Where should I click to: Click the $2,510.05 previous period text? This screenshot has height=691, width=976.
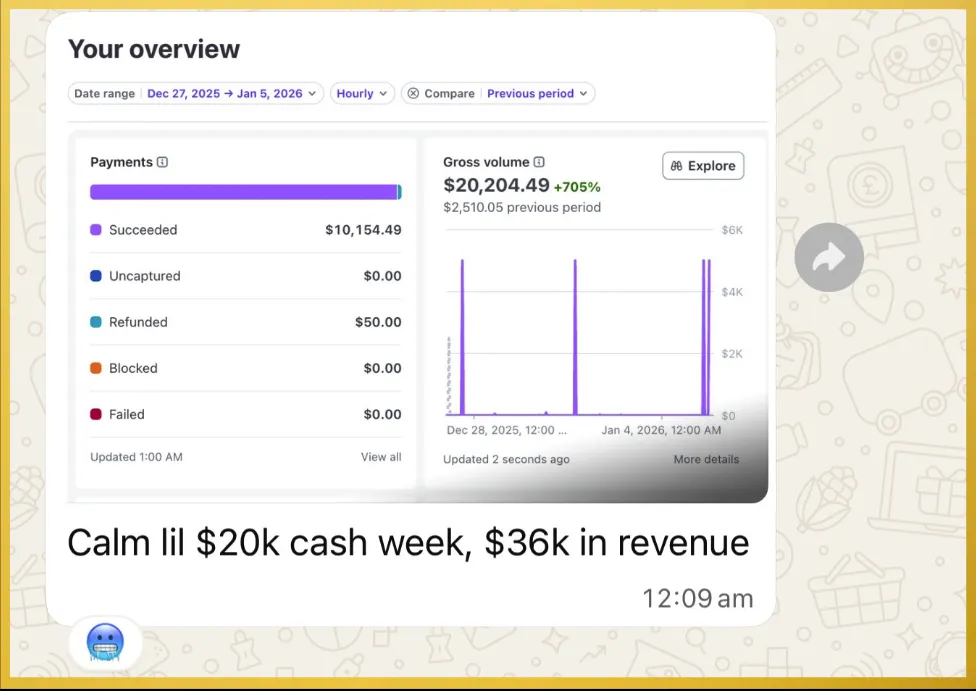coord(522,207)
